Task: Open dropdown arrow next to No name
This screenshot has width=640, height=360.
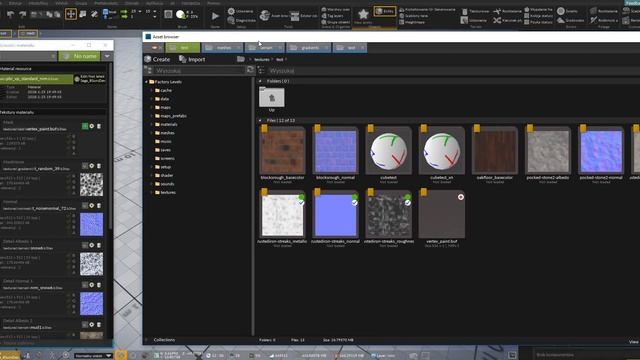Action: pos(107,56)
